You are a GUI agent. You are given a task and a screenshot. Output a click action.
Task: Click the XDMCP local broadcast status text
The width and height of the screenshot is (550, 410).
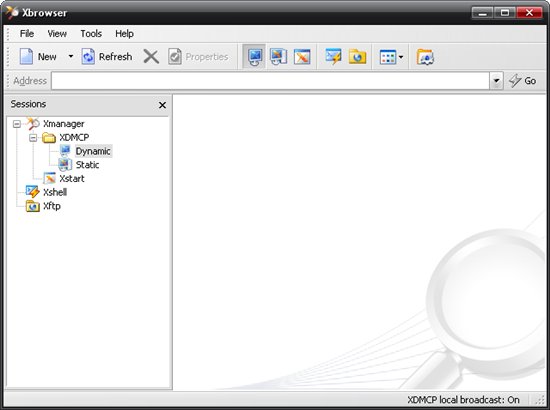point(463,400)
